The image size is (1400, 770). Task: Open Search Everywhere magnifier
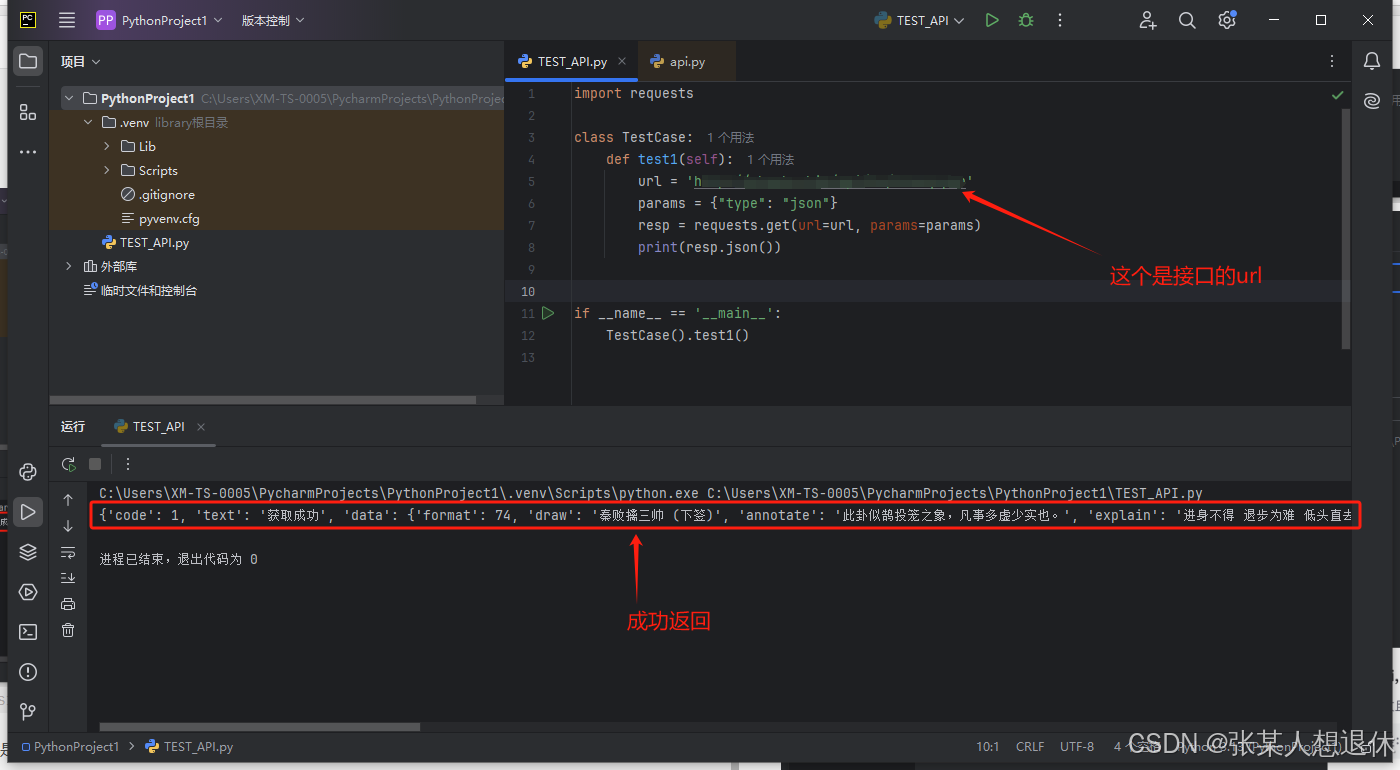[x=1187, y=20]
